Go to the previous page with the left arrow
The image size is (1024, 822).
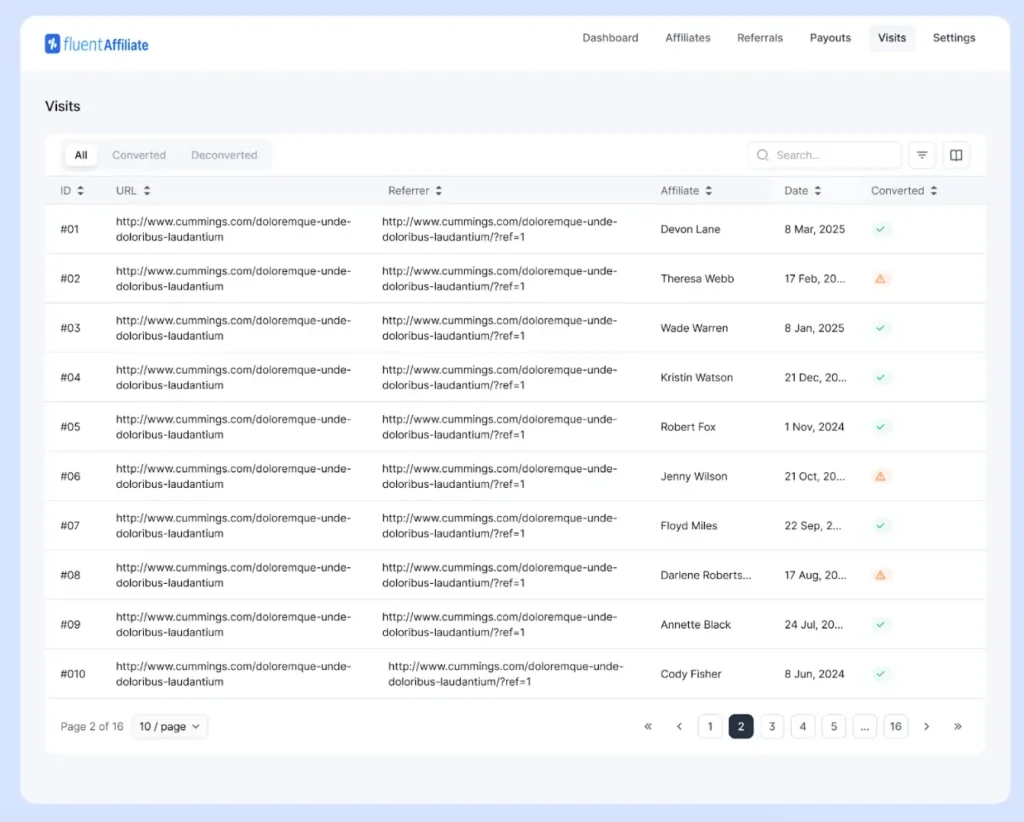(679, 727)
